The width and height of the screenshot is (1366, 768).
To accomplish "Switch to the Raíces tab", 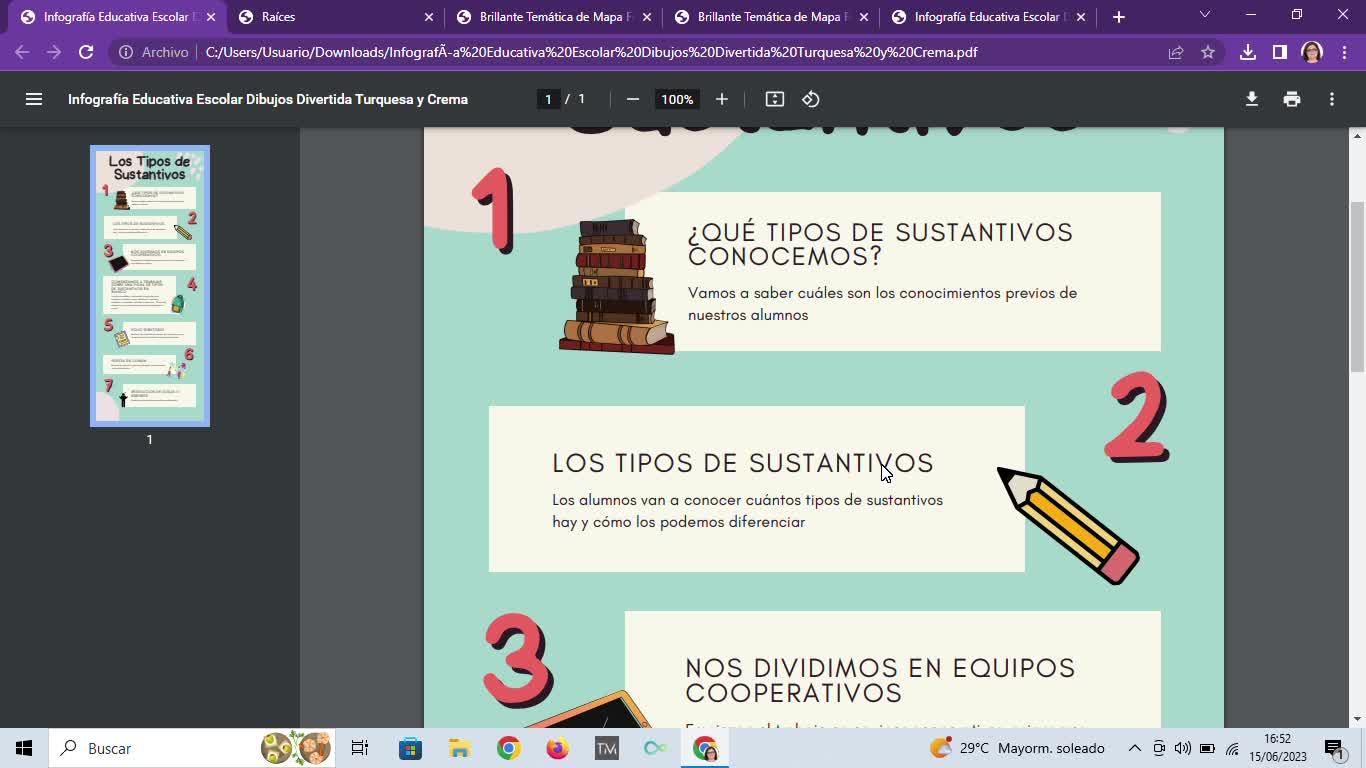I will 334,17.
